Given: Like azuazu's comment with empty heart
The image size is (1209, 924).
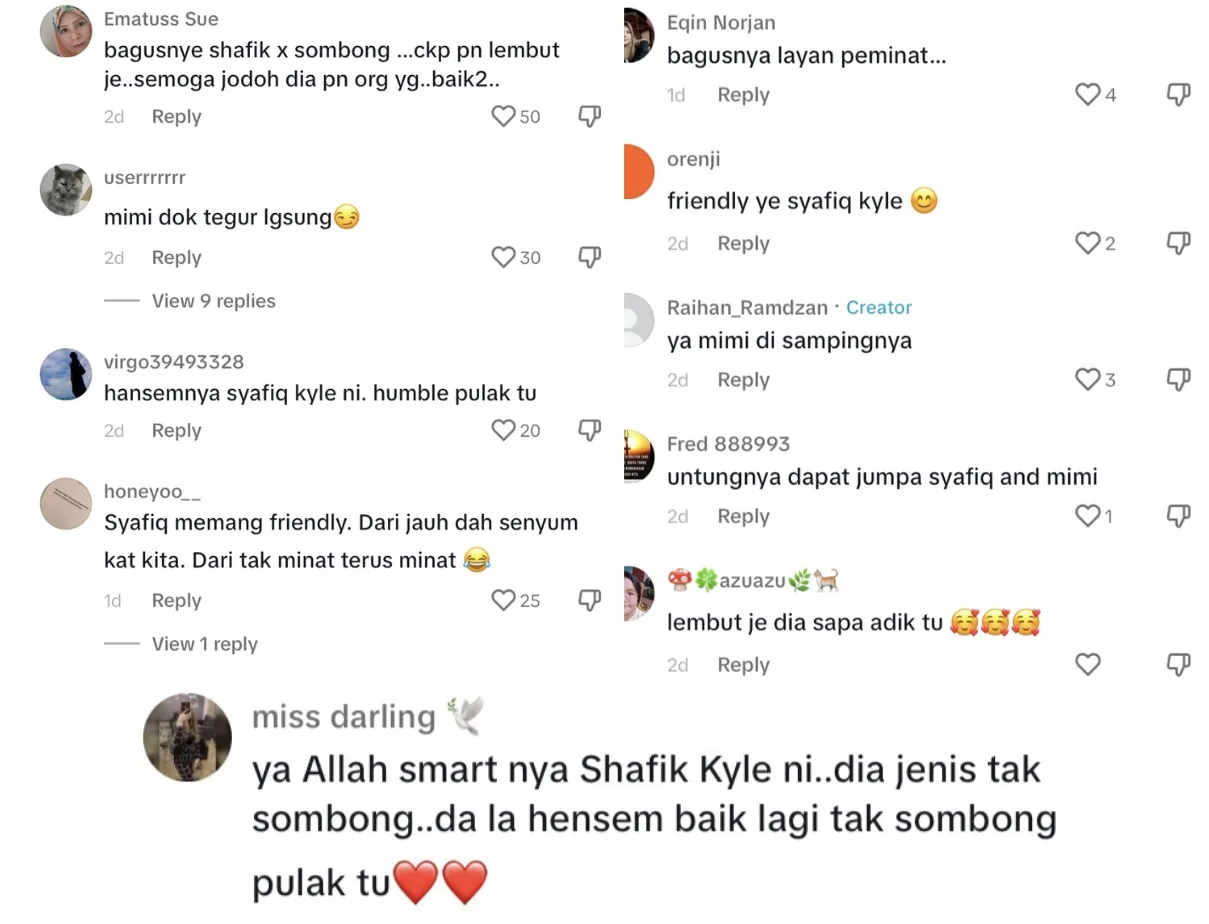Looking at the screenshot, I should pyautogui.click(x=1087, y=665).
